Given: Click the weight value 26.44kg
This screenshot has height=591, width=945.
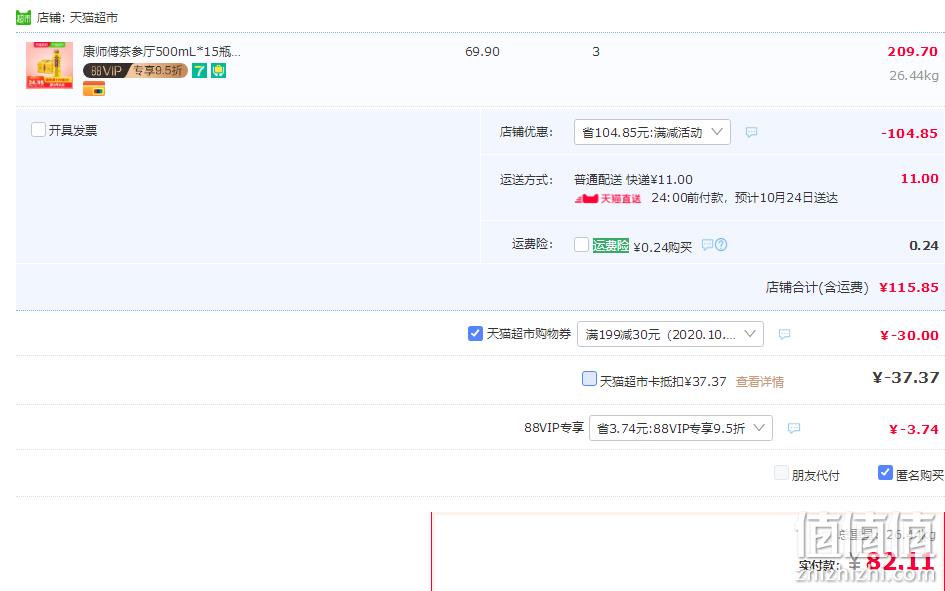Looking at the screenshot, I should 914,76.
